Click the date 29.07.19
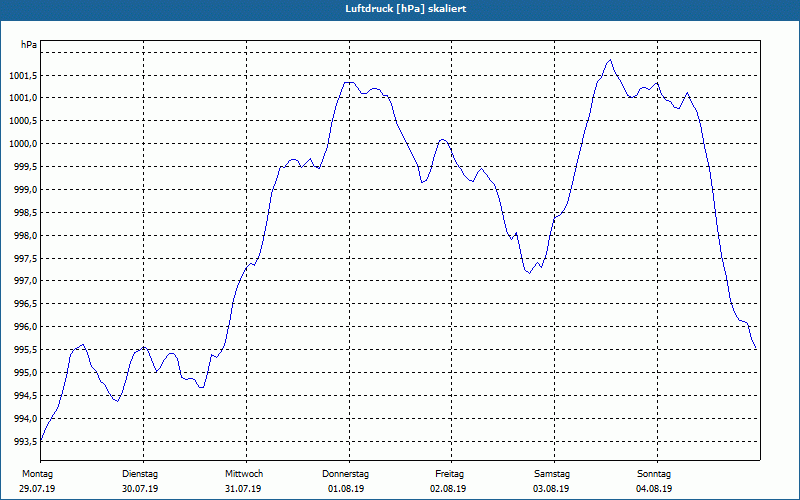Screen dimensions: 800x500 click(37, 489)
